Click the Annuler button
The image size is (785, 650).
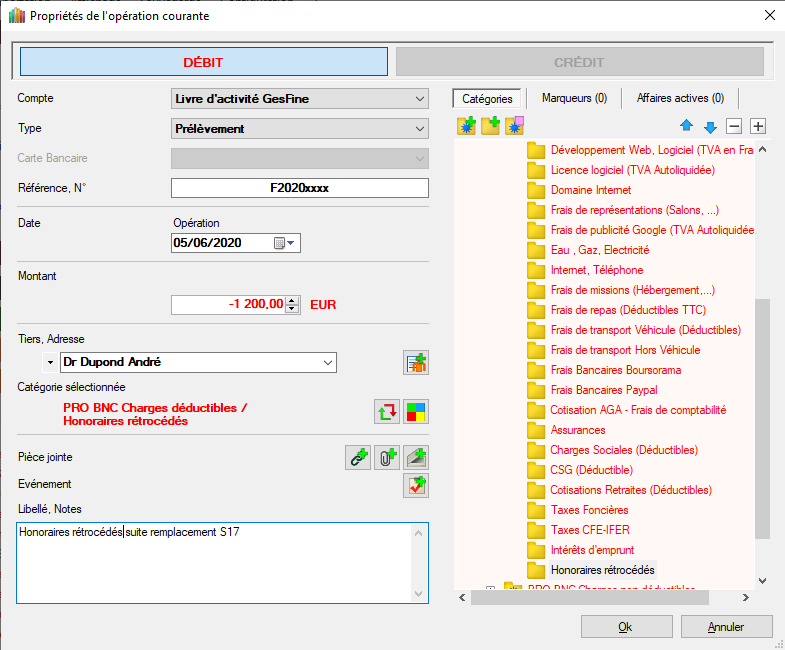pos(726,627)
